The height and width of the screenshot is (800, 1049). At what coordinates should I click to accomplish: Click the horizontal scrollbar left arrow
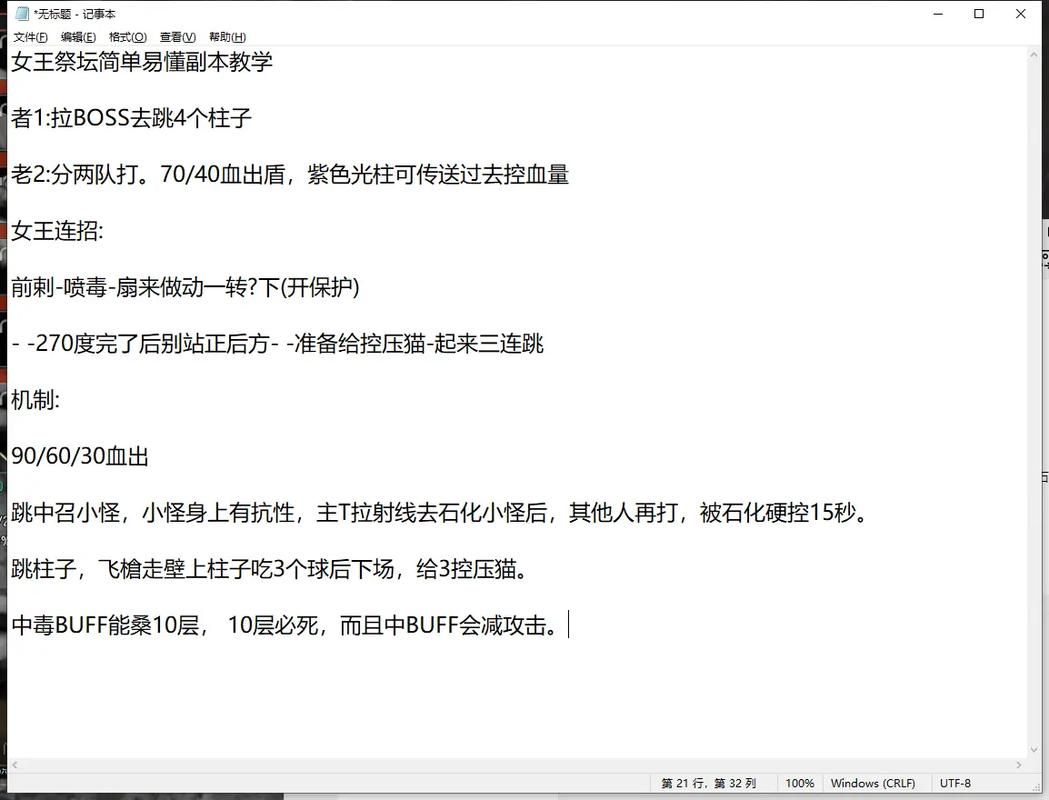(x=14, y=765)
